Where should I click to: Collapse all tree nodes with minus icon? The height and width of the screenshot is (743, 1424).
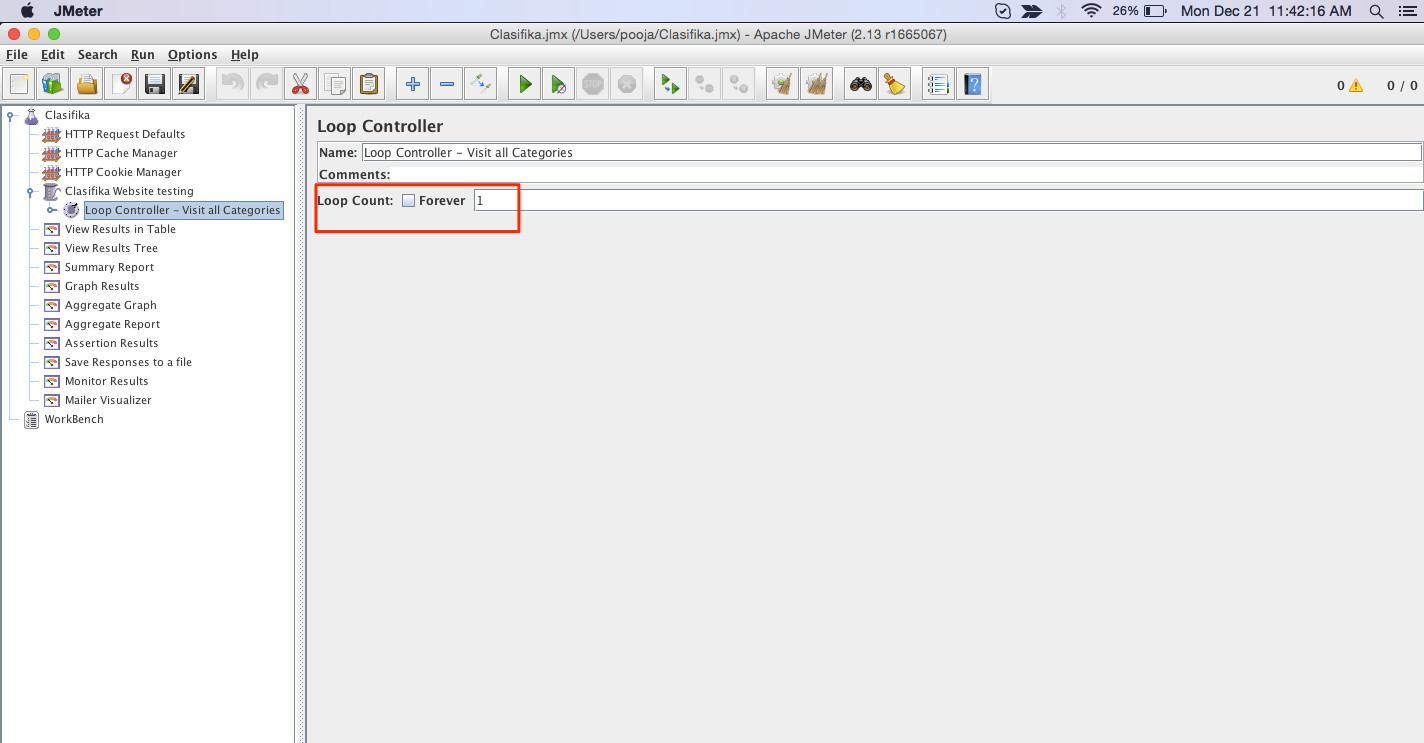pyautogui.click(x=446, y=85)
